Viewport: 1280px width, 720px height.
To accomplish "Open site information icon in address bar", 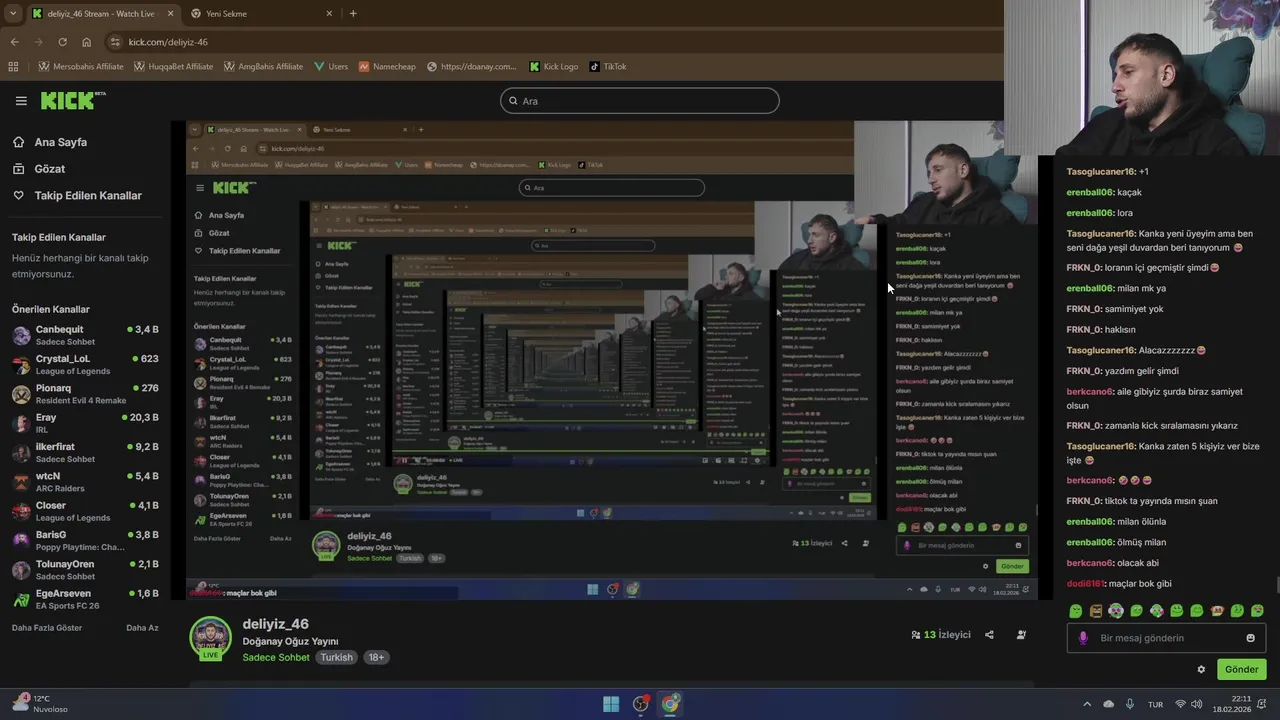I will (115, 42).
